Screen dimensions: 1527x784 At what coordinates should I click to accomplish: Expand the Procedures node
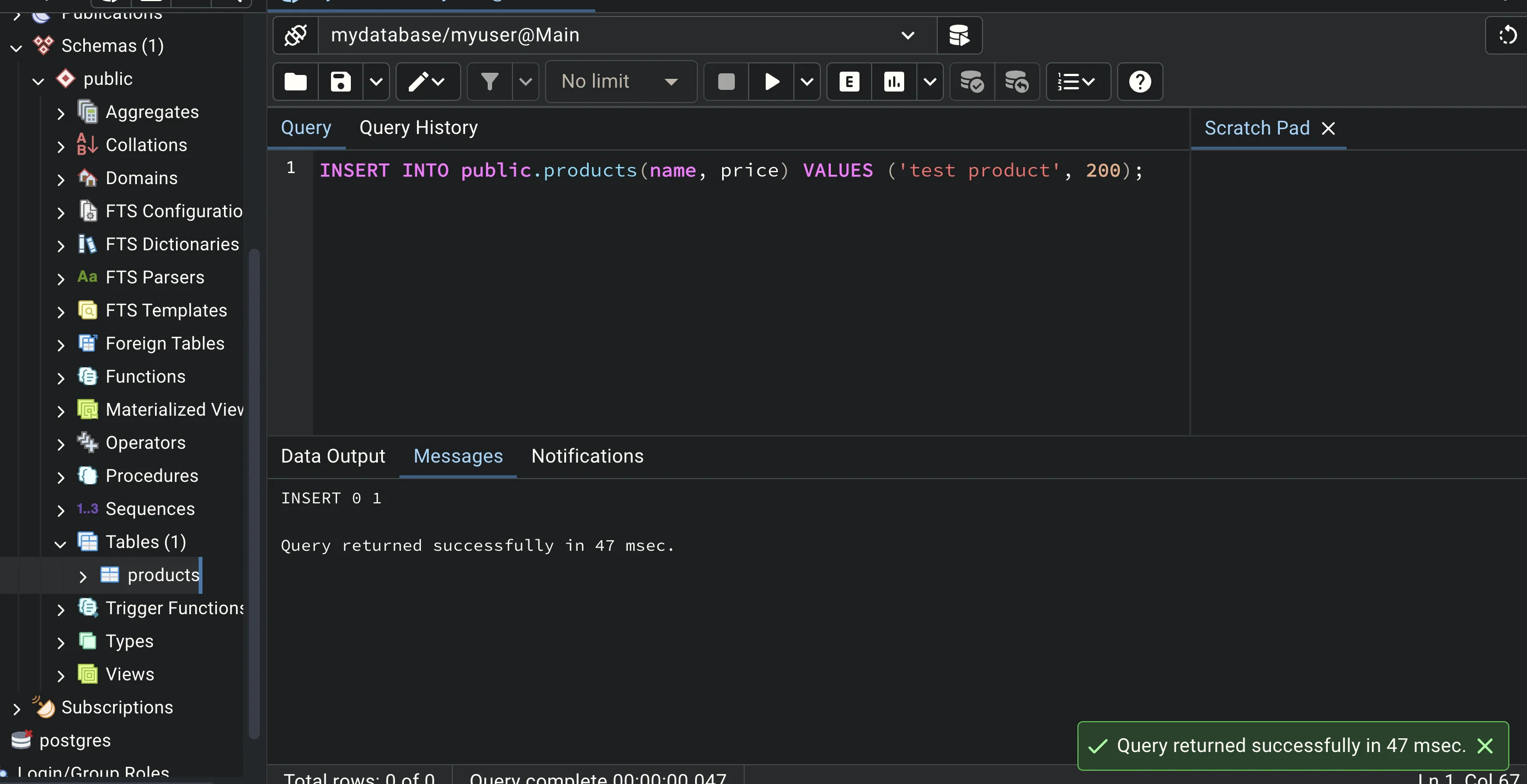61,477
